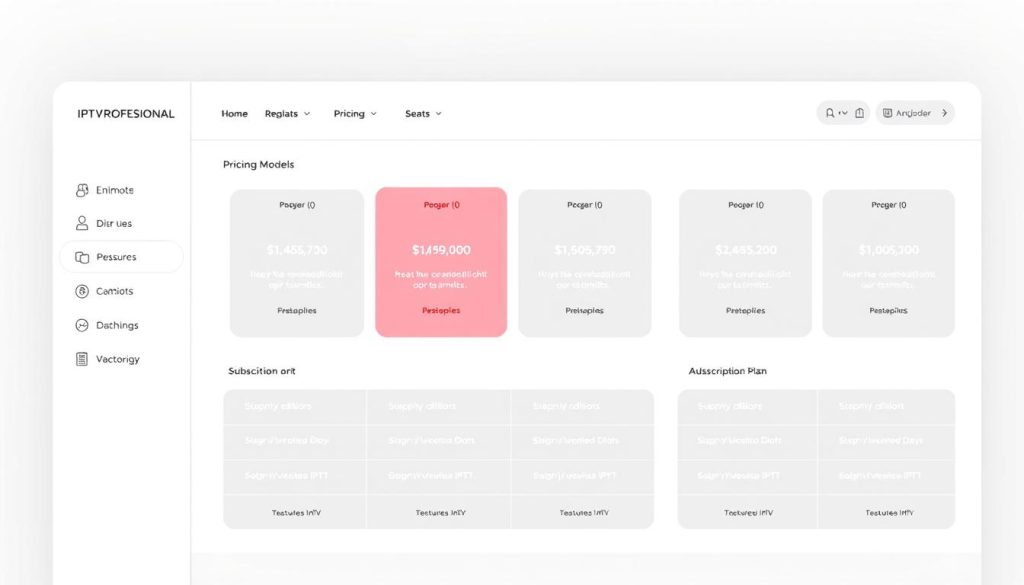The height and width of the screenshot is (585, 1024).
Task: Select the highlighted pink $1,499,000 pricing card
Action: click(x=441, y=262)
